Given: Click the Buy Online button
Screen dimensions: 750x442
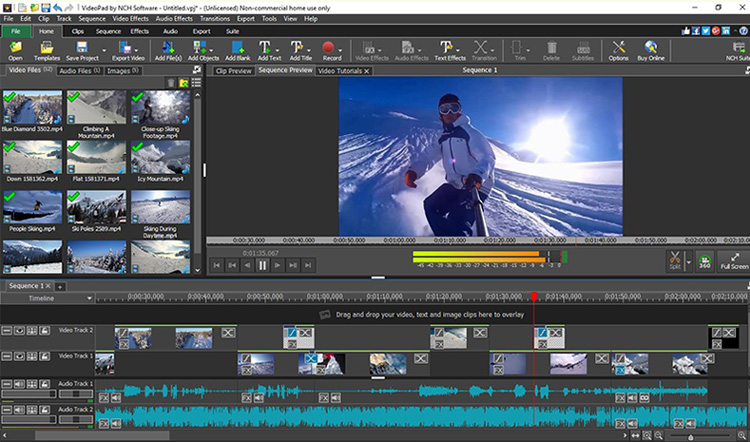Looking at the screenshot, I should click(651, 51).
